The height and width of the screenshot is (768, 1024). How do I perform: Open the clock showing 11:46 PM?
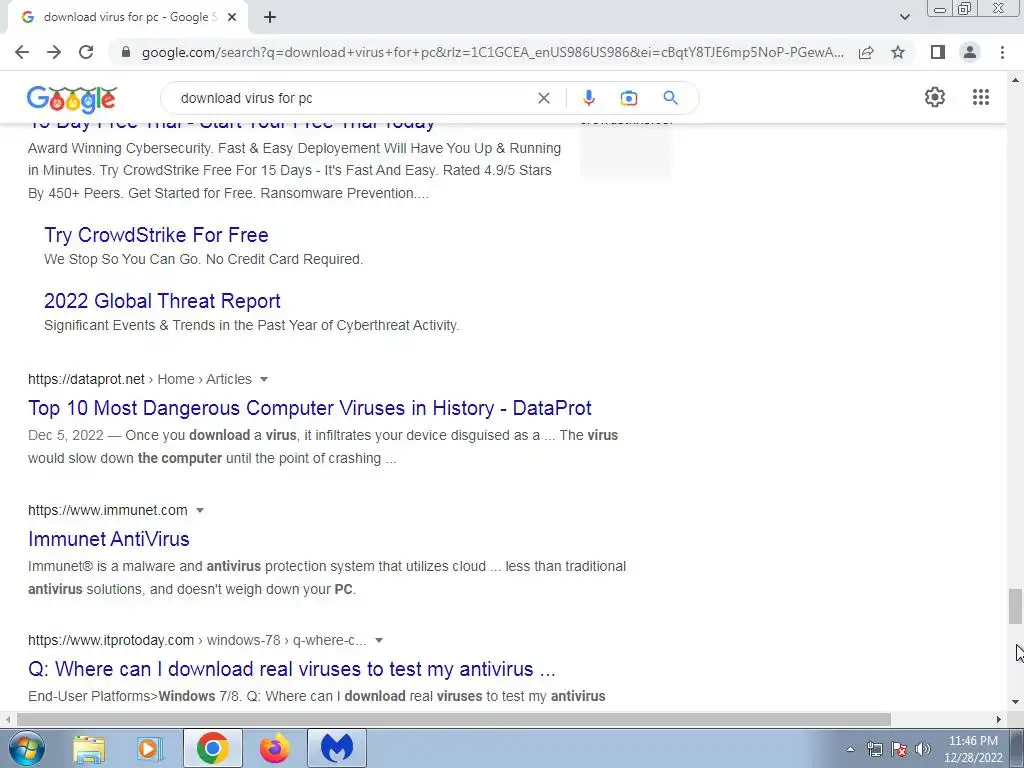click(972, 749)
